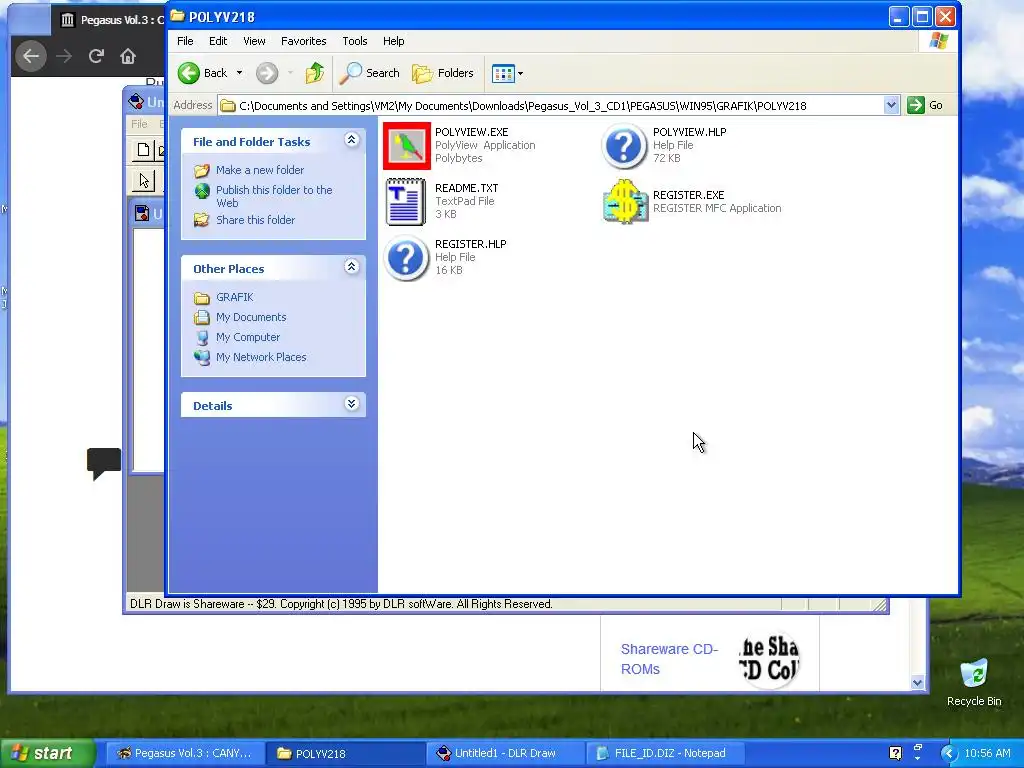Click the browser scrollbar down arrow
Screen dimensions: 1024x768
pyautogui.click(x=918, y=682)
